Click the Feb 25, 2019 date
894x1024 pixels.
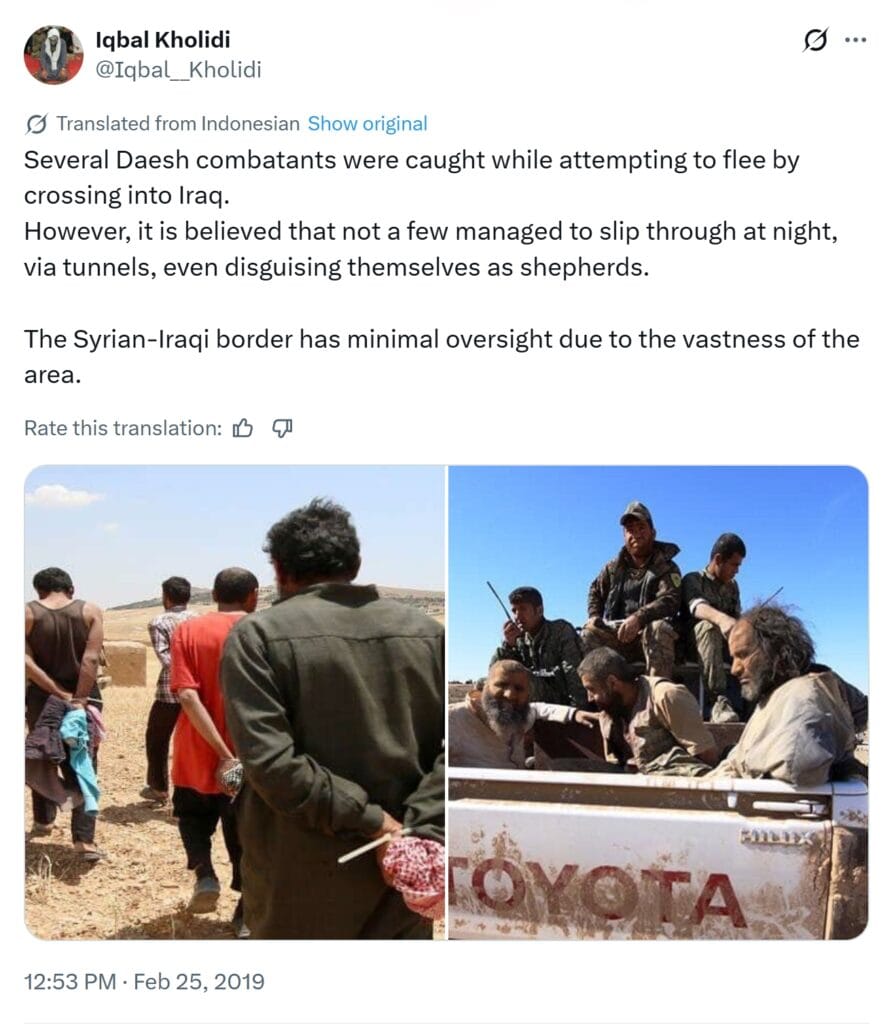(x=199, y=981)
